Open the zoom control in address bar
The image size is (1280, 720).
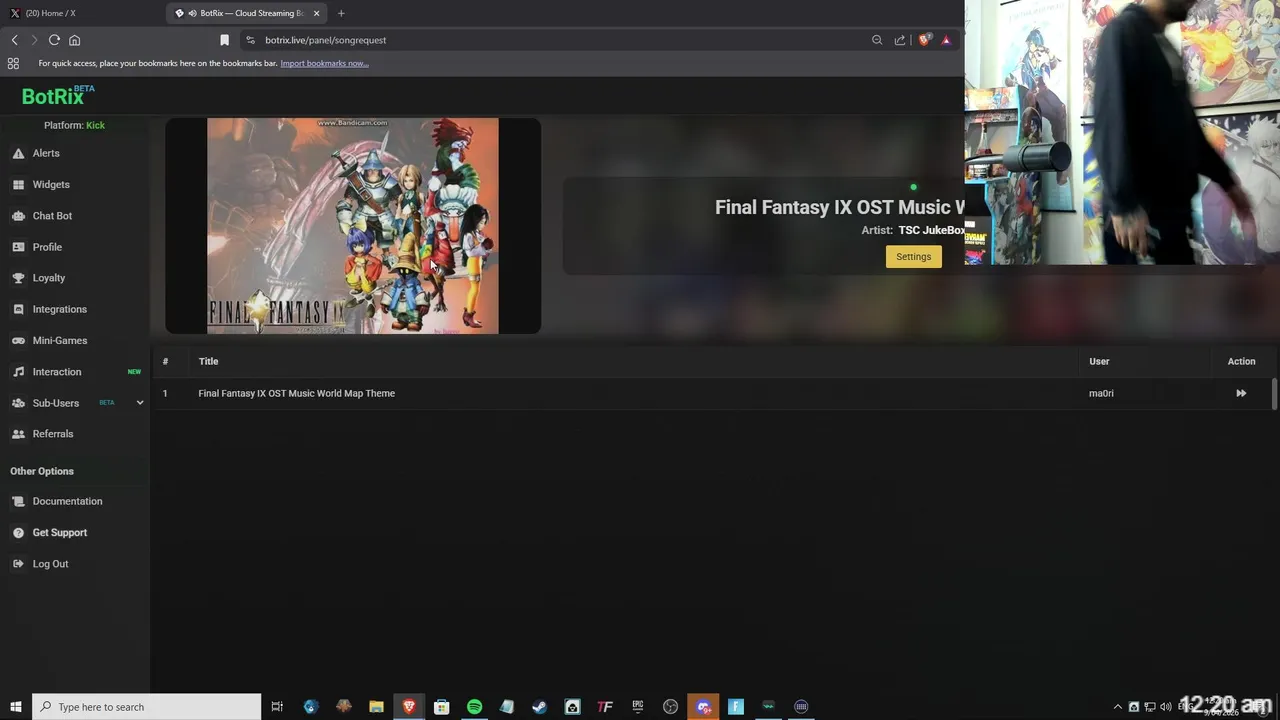(x=877, y=40)
